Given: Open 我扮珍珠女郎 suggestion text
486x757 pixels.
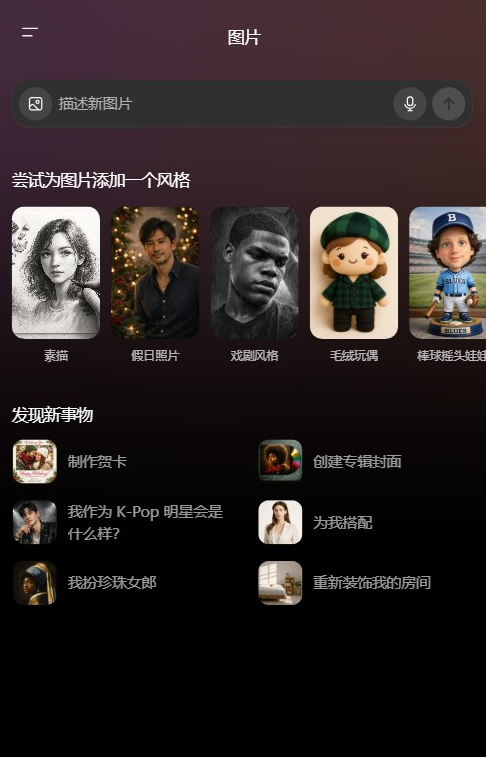Looking at the screenshot, I should tap(112, 583).
